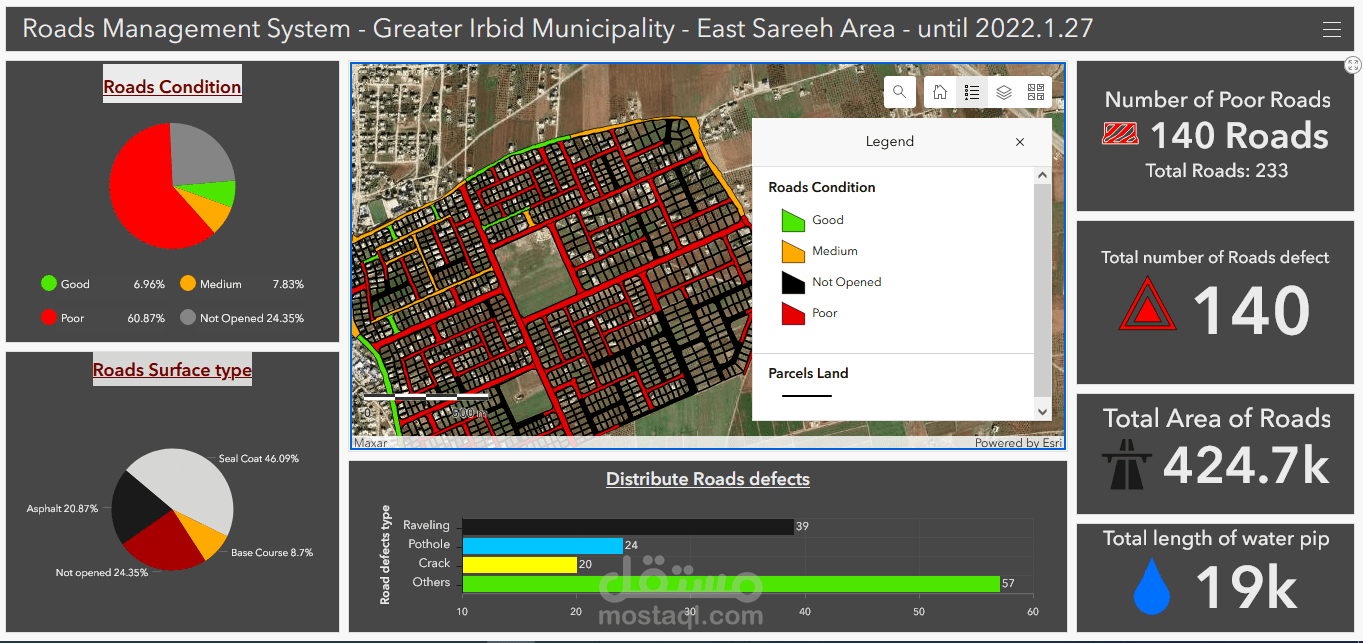This screenshot has height=643, width=1363.
Task: Click the home default extent icon
Action: (939, 91)
